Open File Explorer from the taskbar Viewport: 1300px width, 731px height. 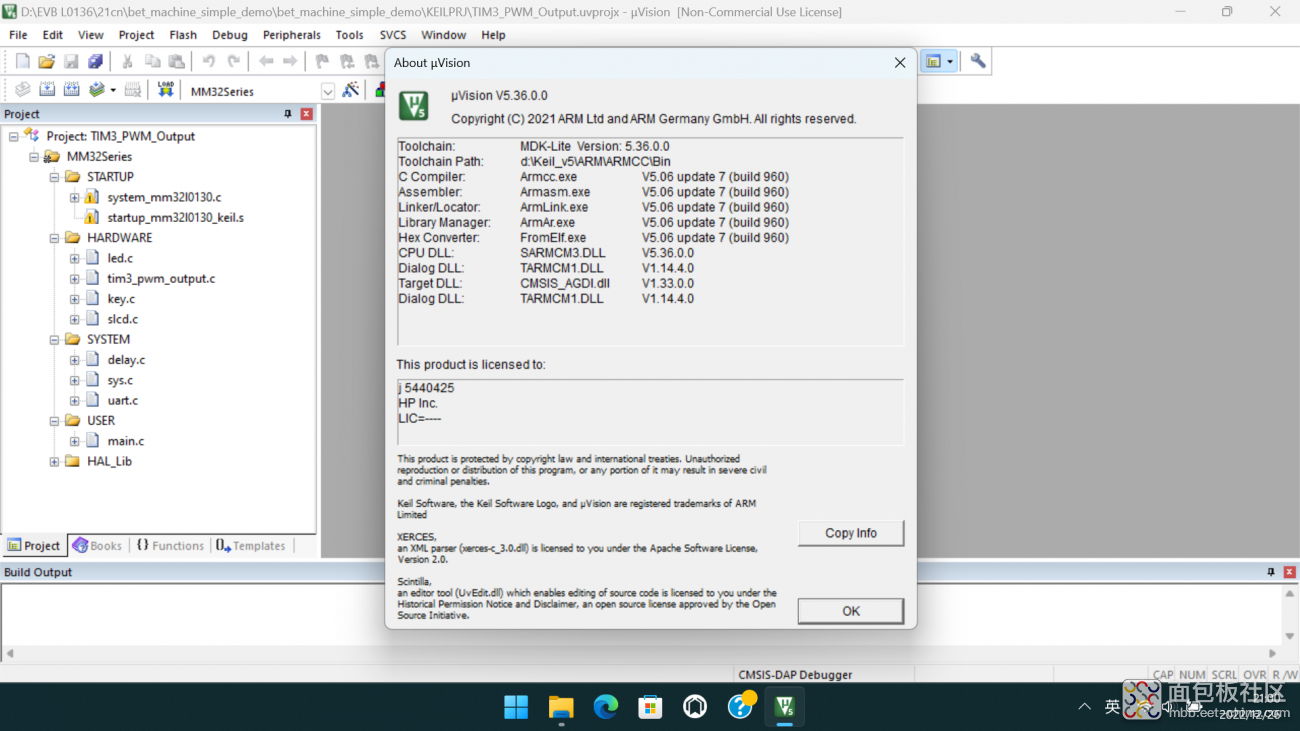point(561,707)
